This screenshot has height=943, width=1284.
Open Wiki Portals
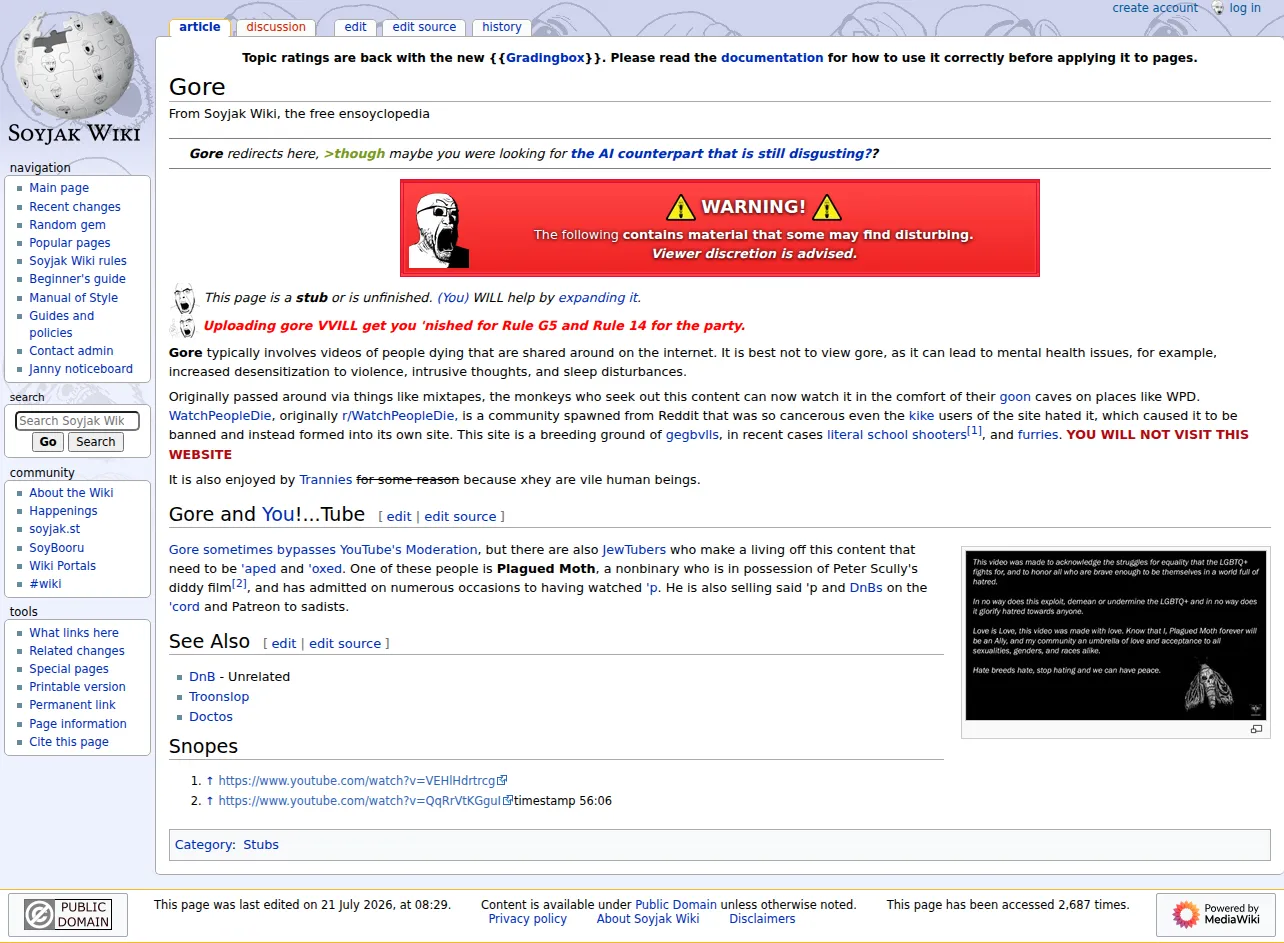tap(63, 566)
